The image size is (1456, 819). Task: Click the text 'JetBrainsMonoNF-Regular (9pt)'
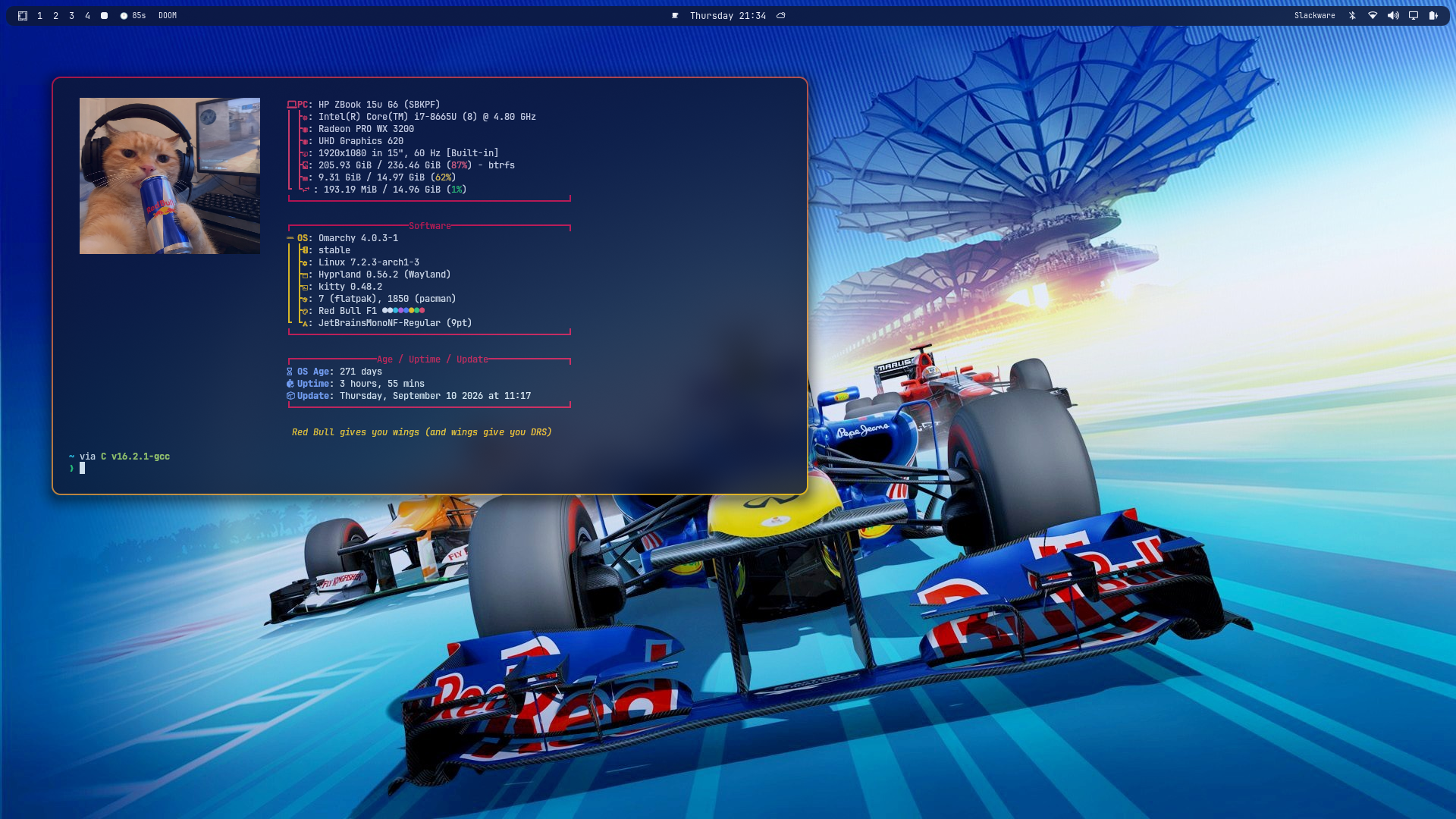[395, 323]
